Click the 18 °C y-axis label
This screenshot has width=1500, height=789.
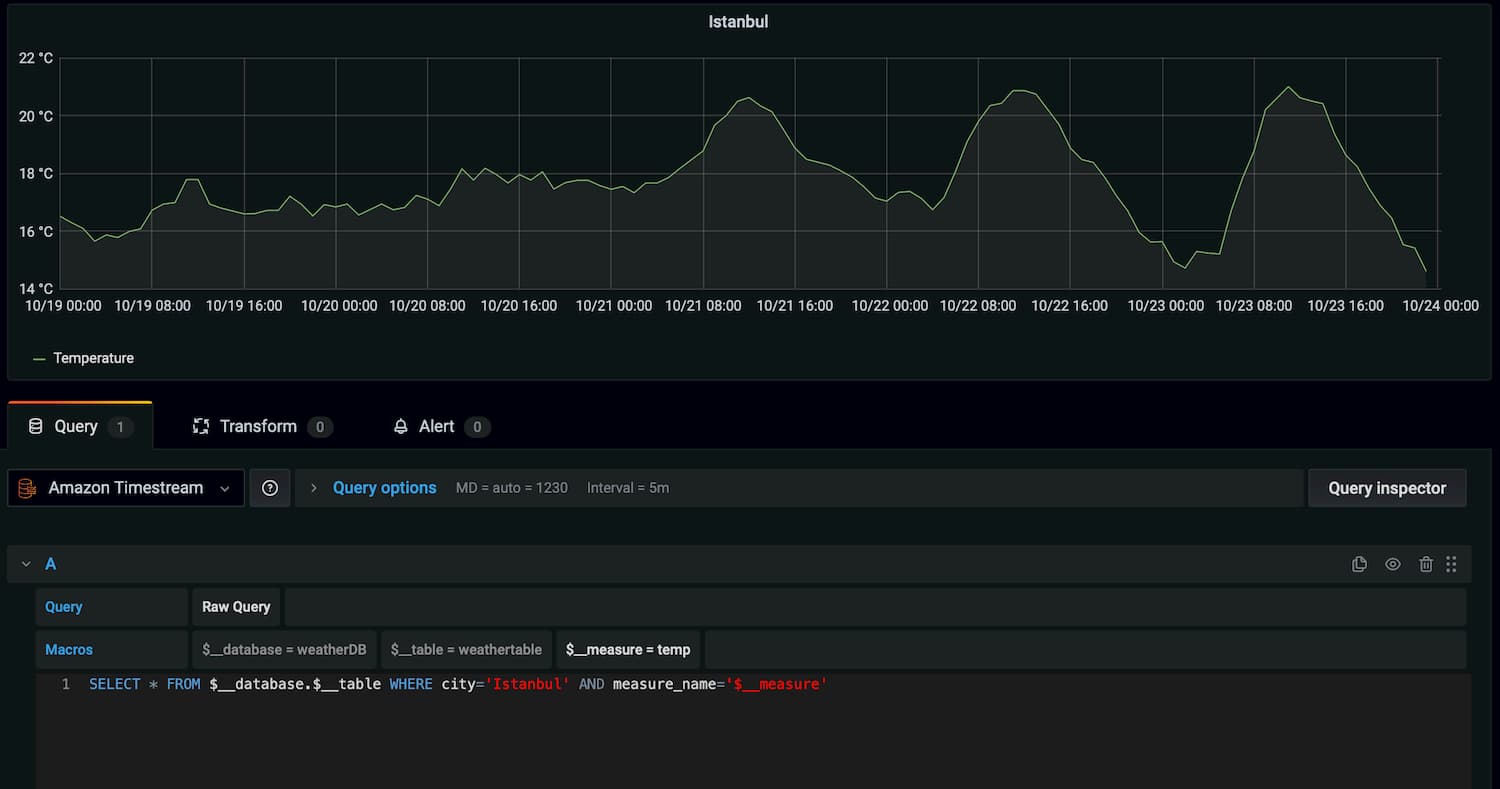(x=36, y=173)
